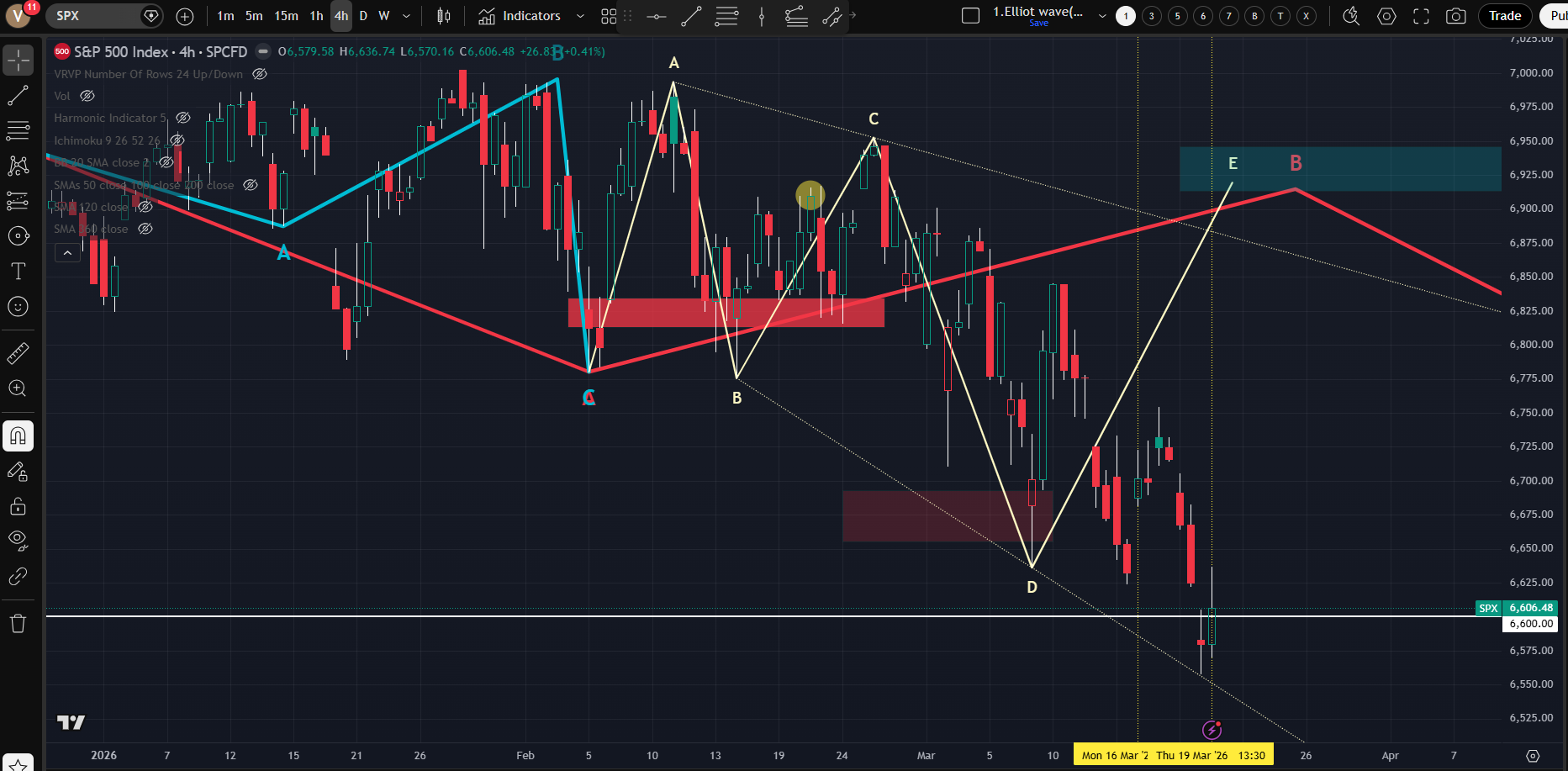Select the Text drawing tool

point(18,272)
